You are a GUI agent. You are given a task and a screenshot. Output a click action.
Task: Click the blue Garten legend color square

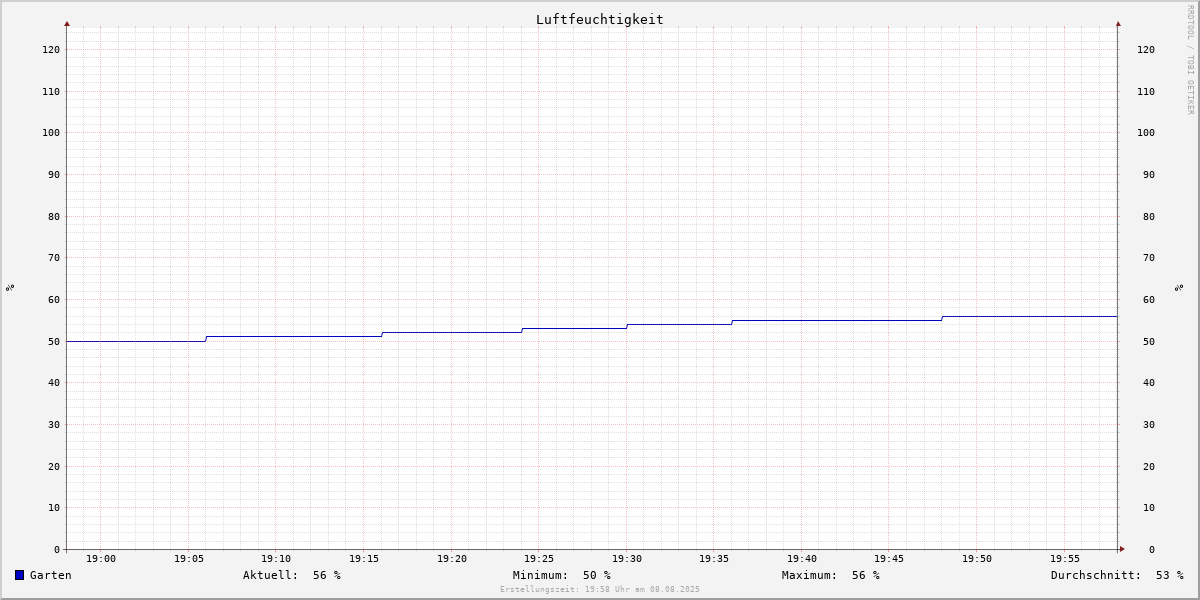[19, 575]
